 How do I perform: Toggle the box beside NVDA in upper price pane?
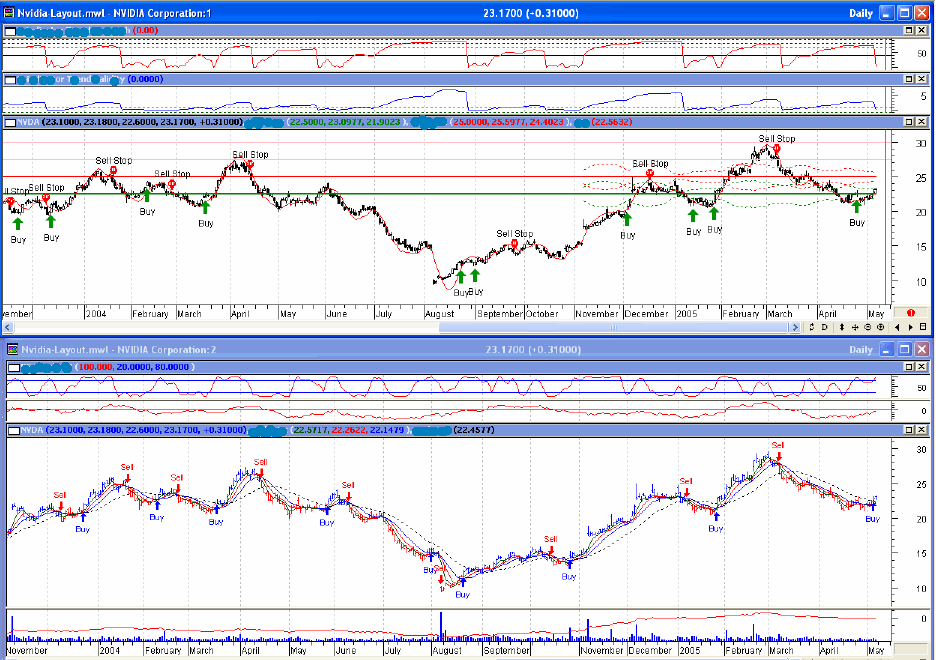(10, 122)
